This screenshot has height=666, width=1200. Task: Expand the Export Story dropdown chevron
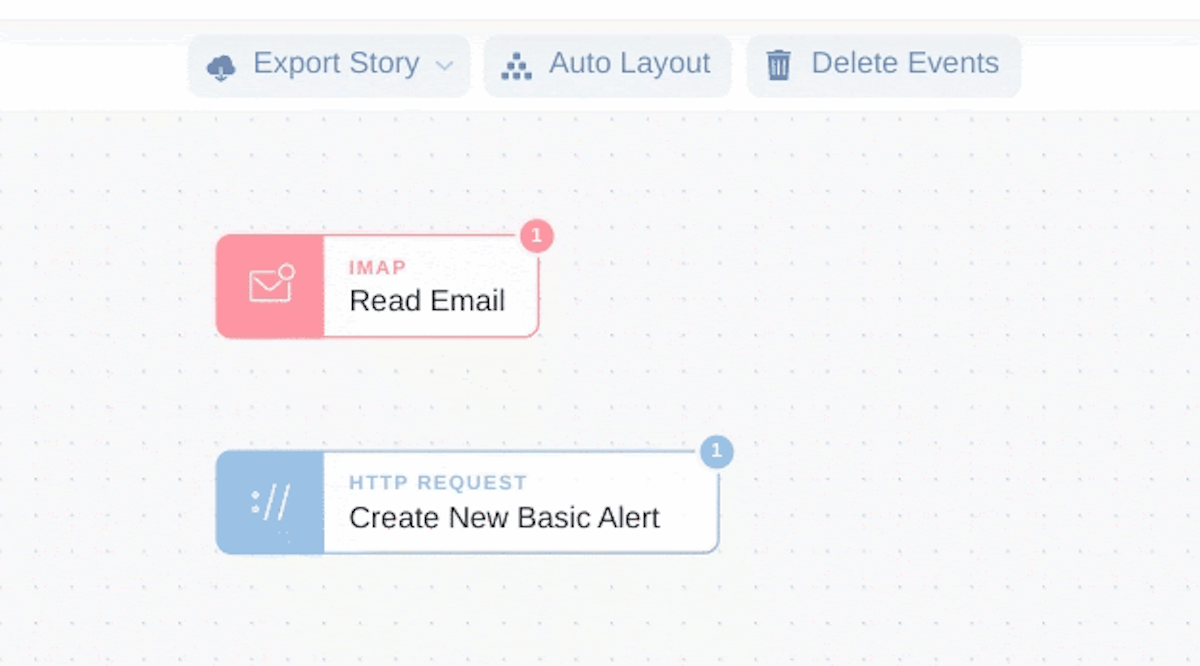(x=444, y=66)
